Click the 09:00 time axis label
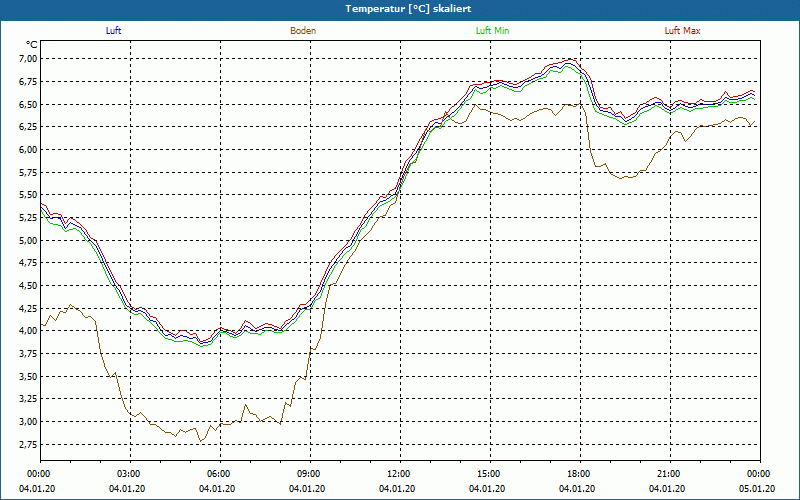The height and width of the screenshot is (500, 800). coord(307,474)
